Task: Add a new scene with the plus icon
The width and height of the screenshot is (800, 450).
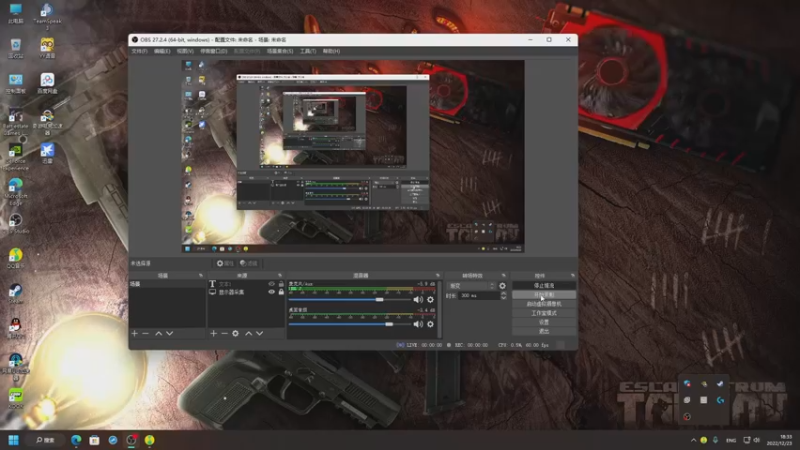Action: [x=135, y=333]
